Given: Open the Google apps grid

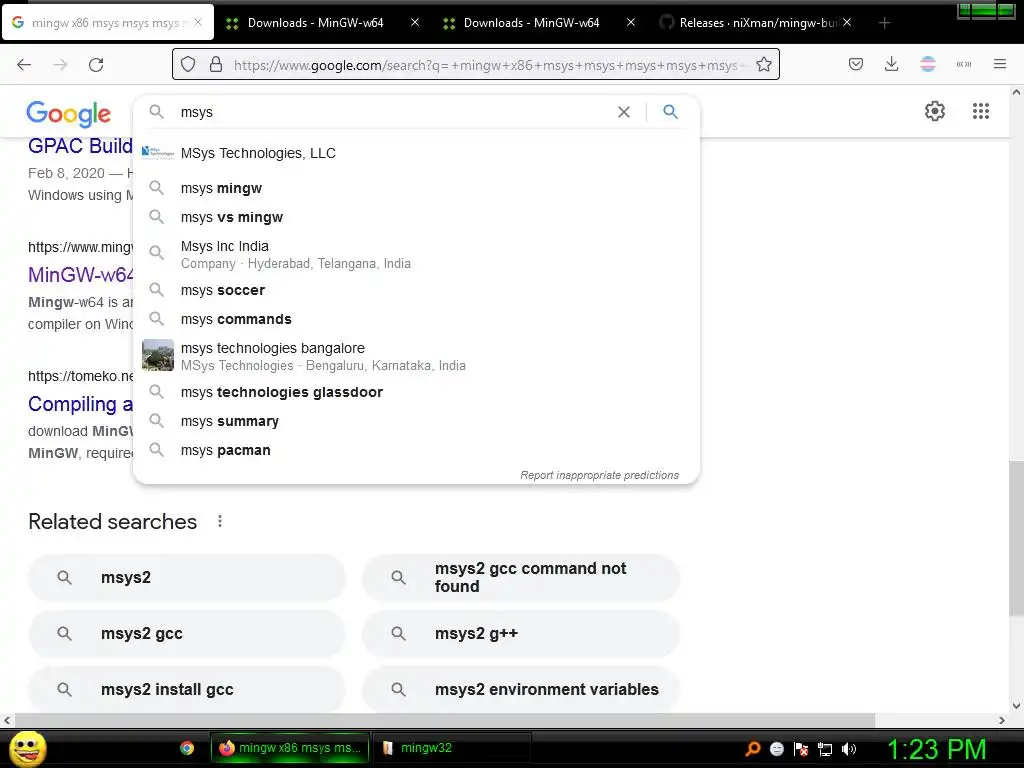Looking at the screenshot, I should 980,111.
